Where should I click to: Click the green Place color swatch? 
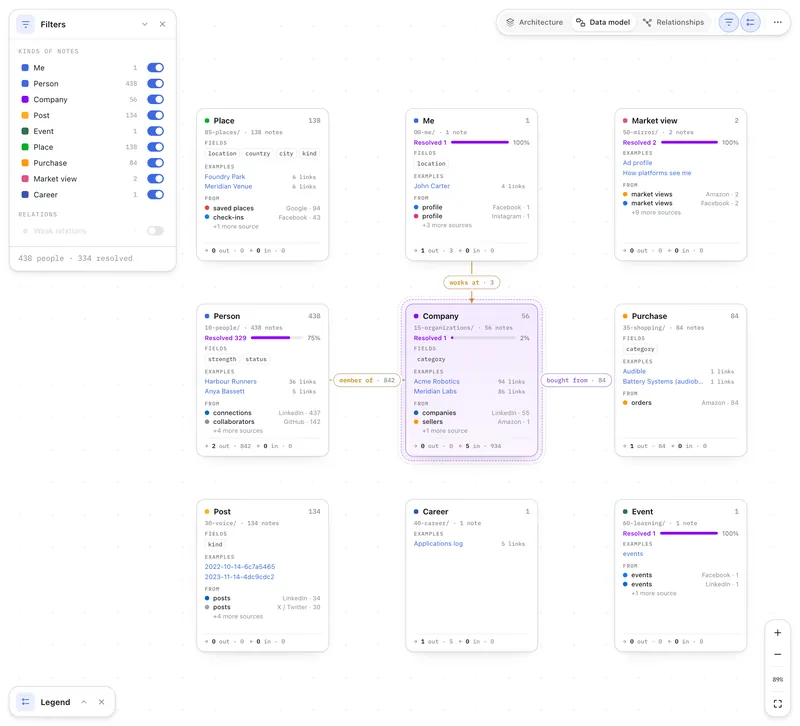(x=25, y=146)
